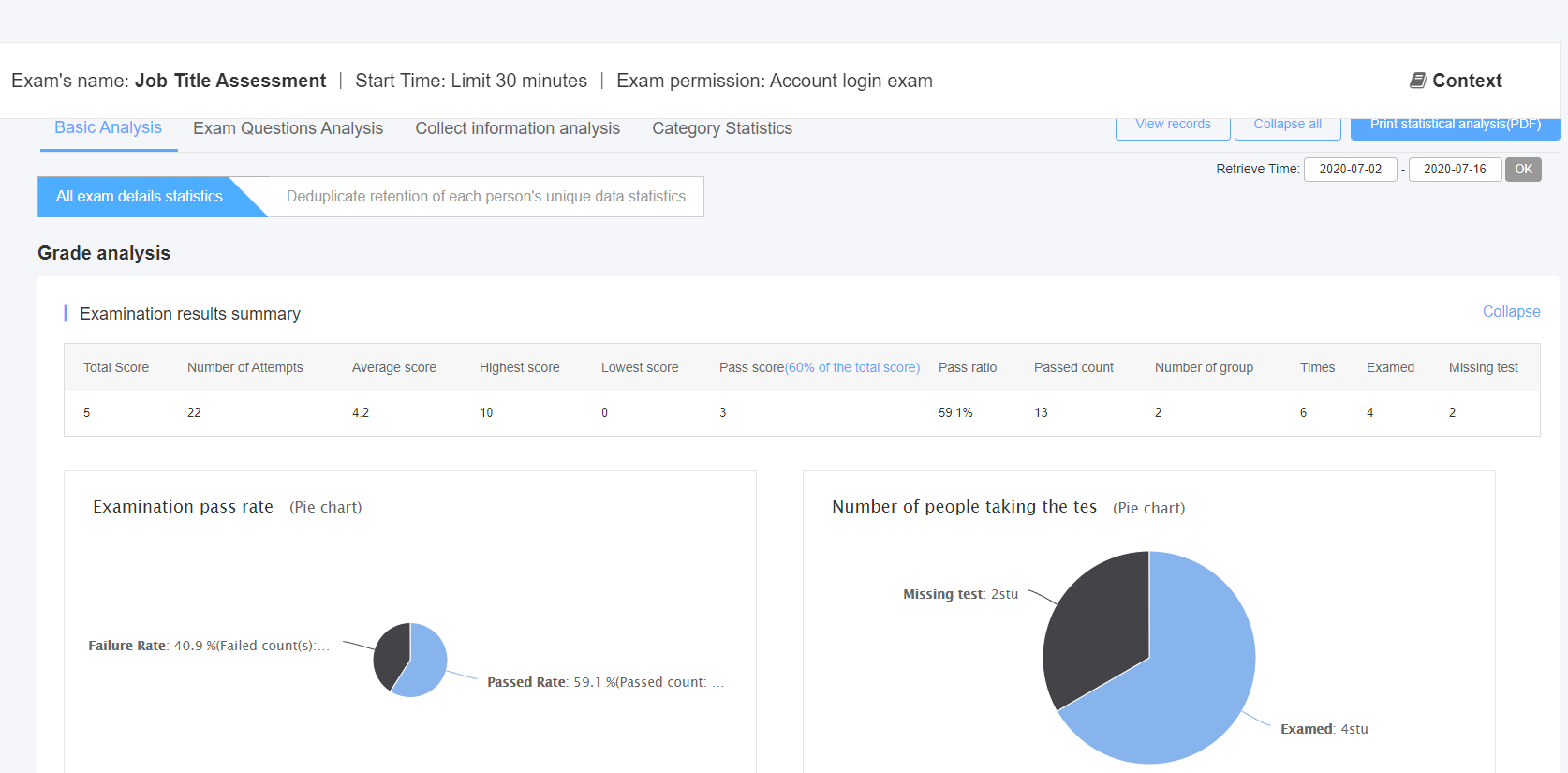The width and height of the screenshot is (1568, 773).
Task: Click the retrieve end date field 2020-07-16
Action: pos(1455,170)
